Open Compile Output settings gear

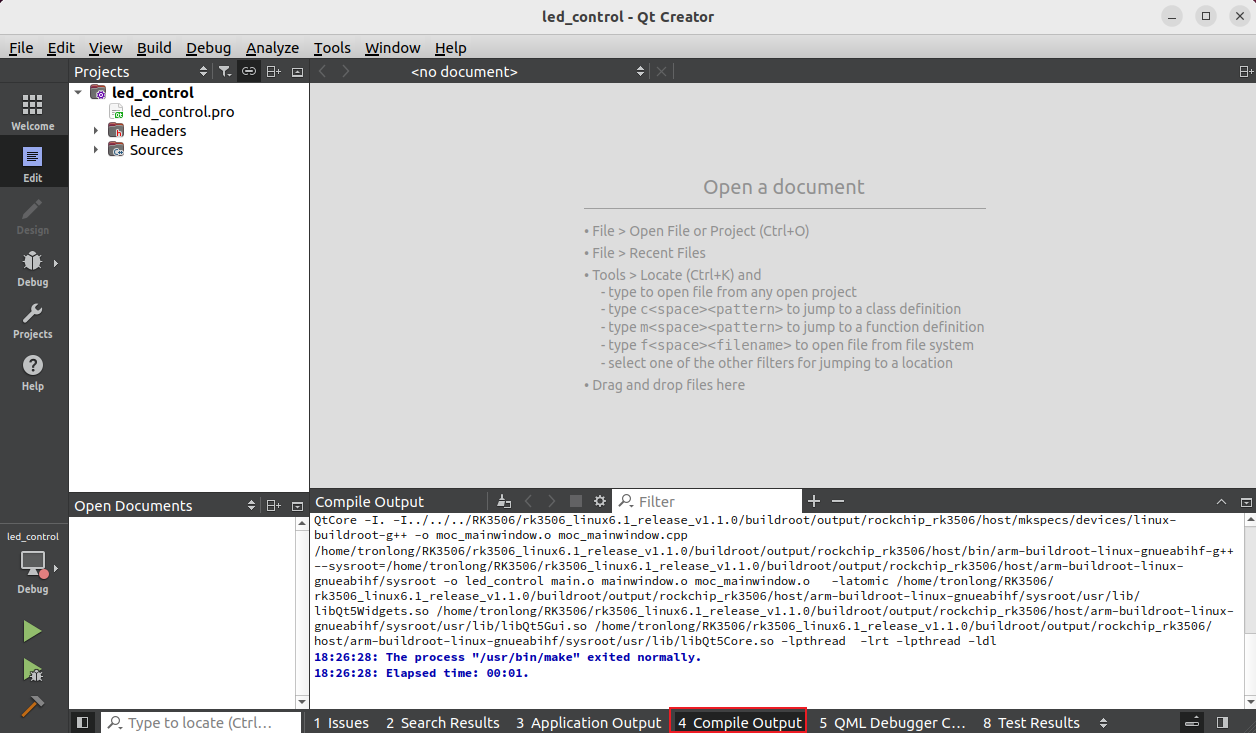pyautogui.click(x=600, y=501)
